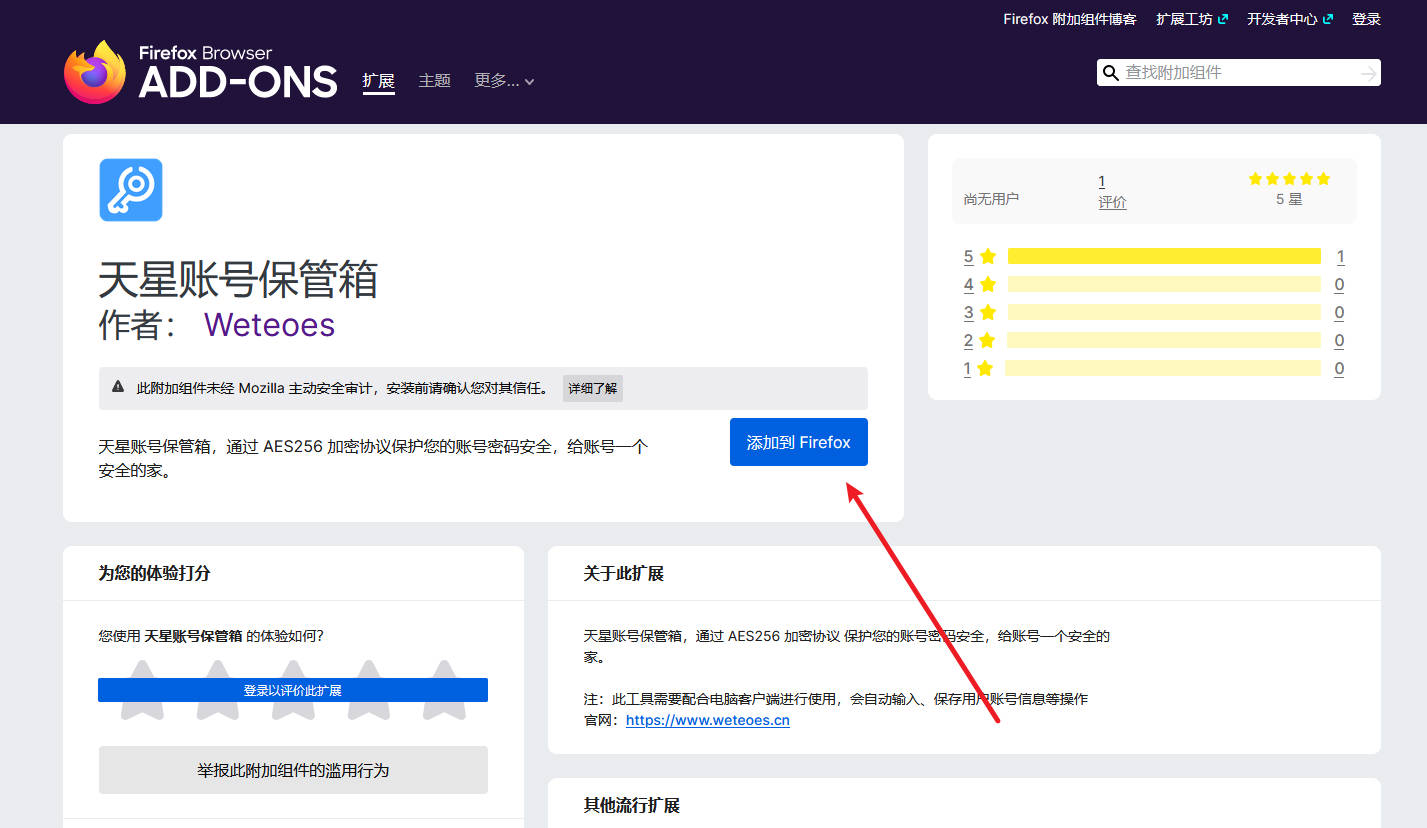The width and height of the screenshot is (1427, 828).
Task: Click the fifth grey rating star
Action: point(444,690)
